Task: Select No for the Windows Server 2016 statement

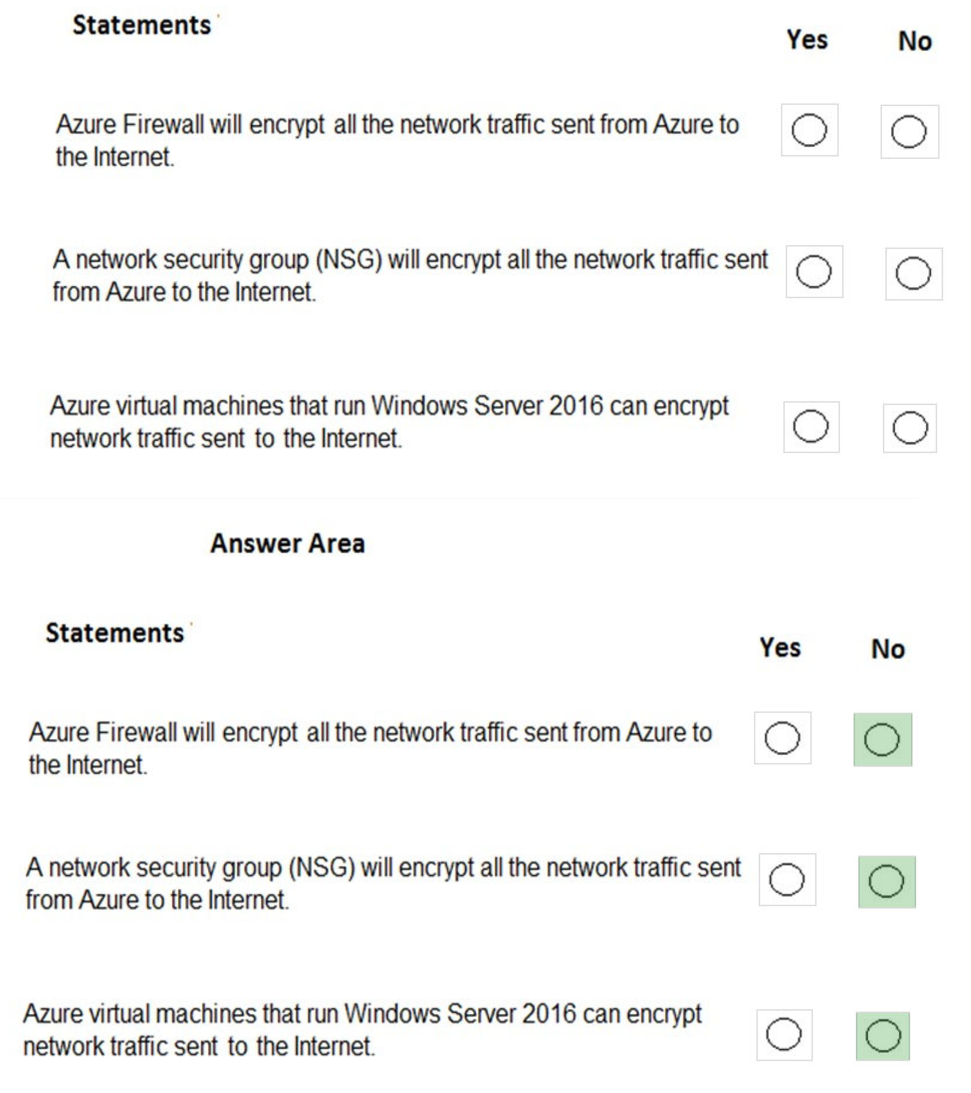Action: coord(910,428)
